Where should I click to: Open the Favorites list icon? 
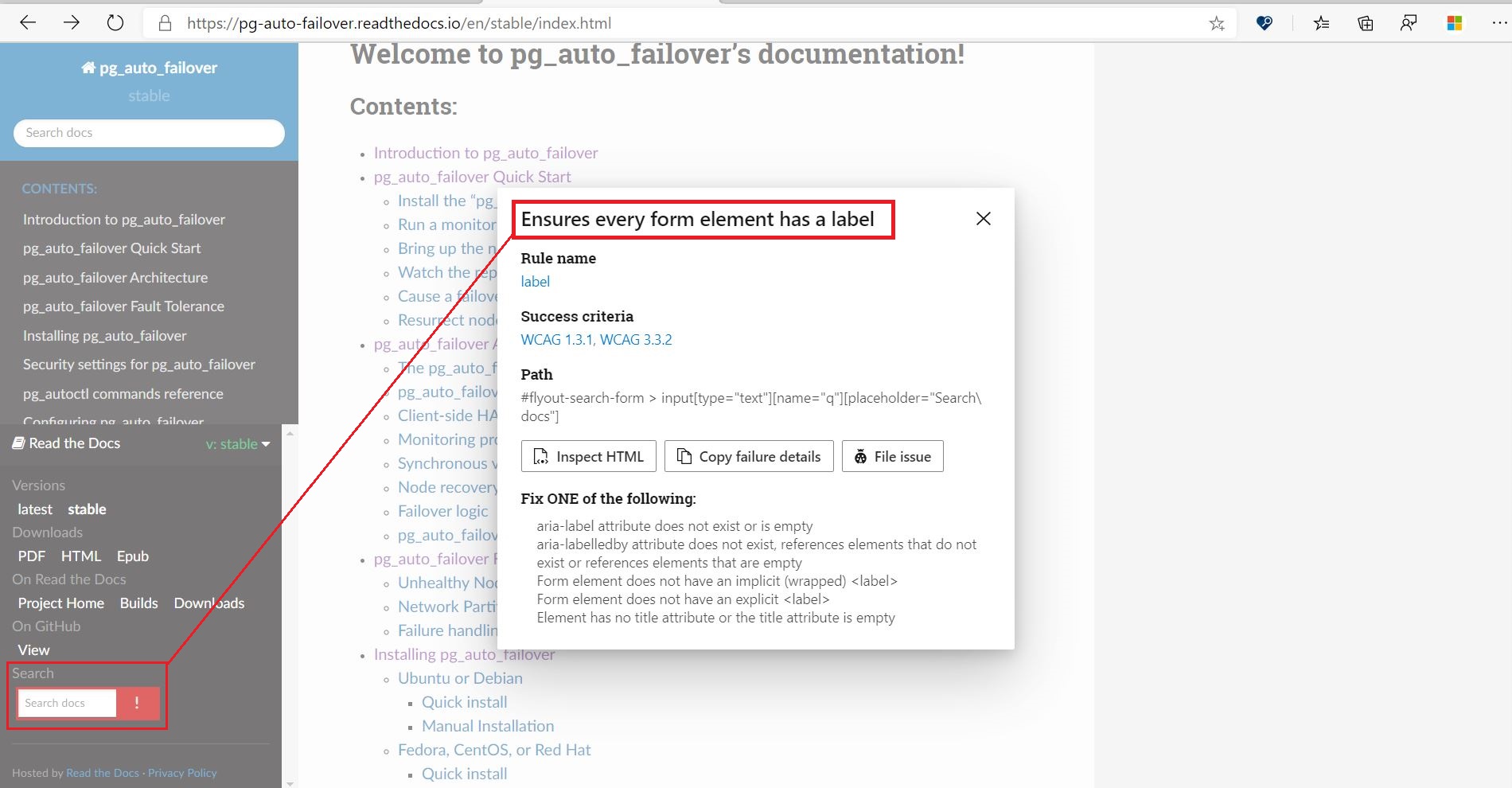pyautogui.click(x=1321, y=23)
